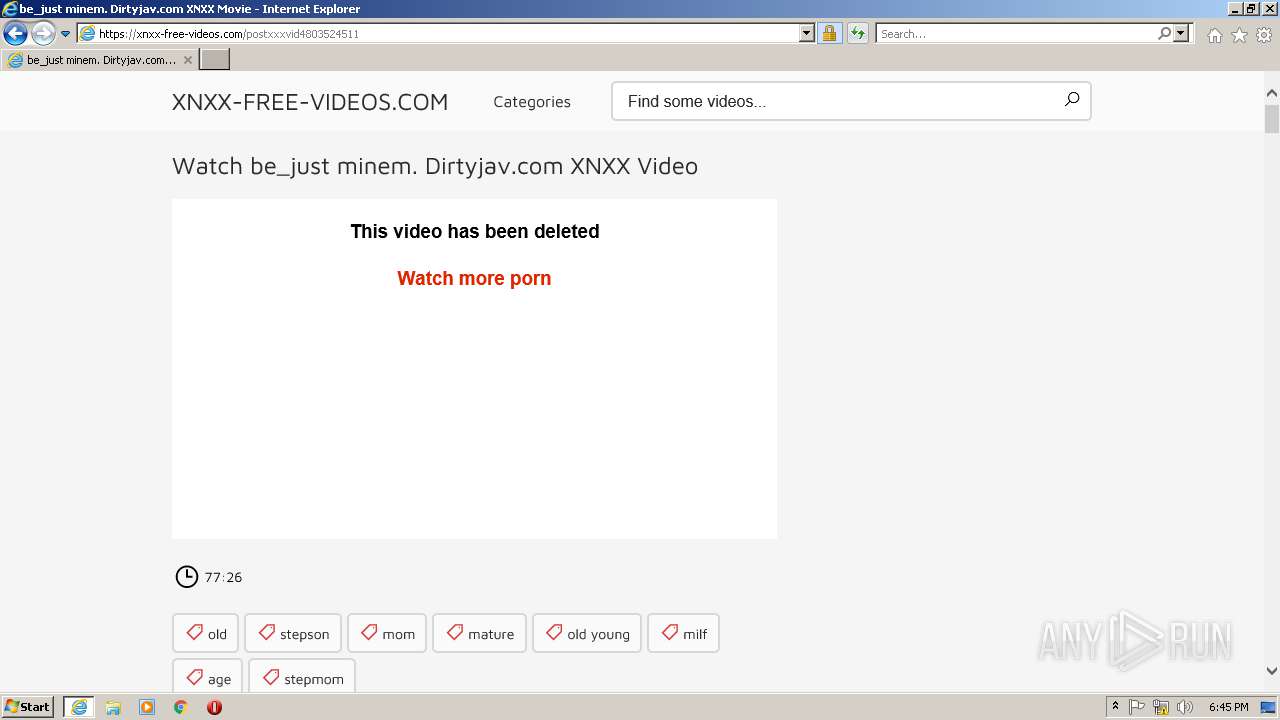Click the red stop-sign taskbar icon
This screenshot has height=720, width=1280.
pyautogui.click(x=214, y=707)
